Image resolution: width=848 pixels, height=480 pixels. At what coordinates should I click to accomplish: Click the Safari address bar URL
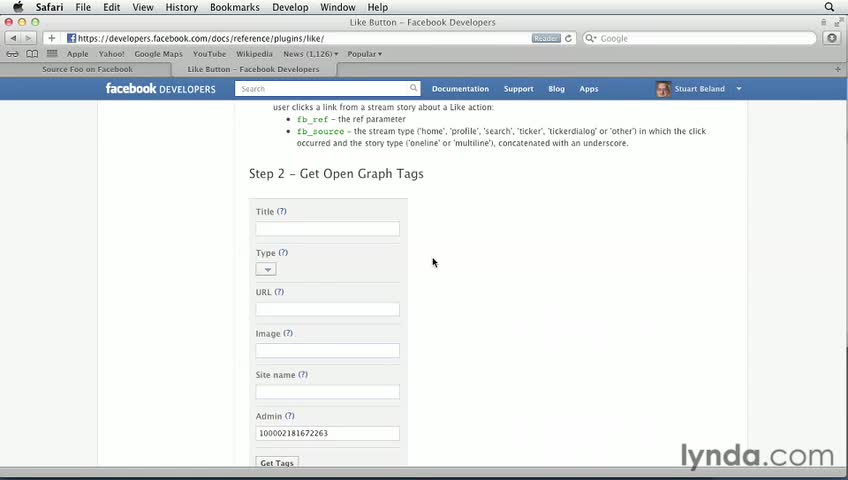(x=201, y=38)
